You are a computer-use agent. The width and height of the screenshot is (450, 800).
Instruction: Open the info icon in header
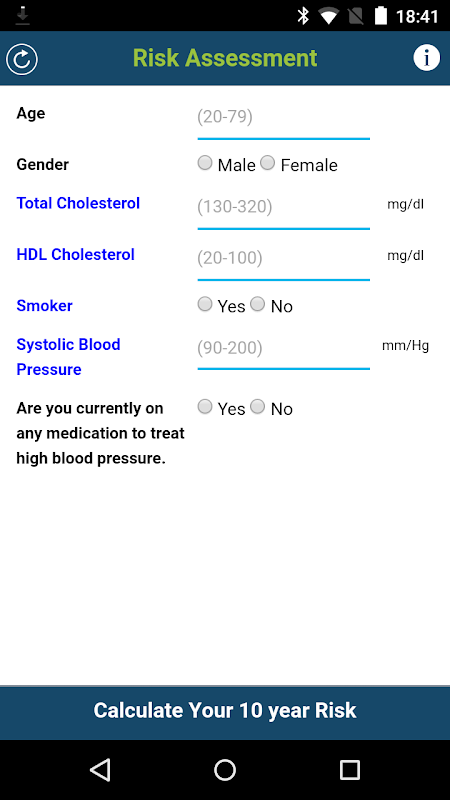(x=426, y=58)
